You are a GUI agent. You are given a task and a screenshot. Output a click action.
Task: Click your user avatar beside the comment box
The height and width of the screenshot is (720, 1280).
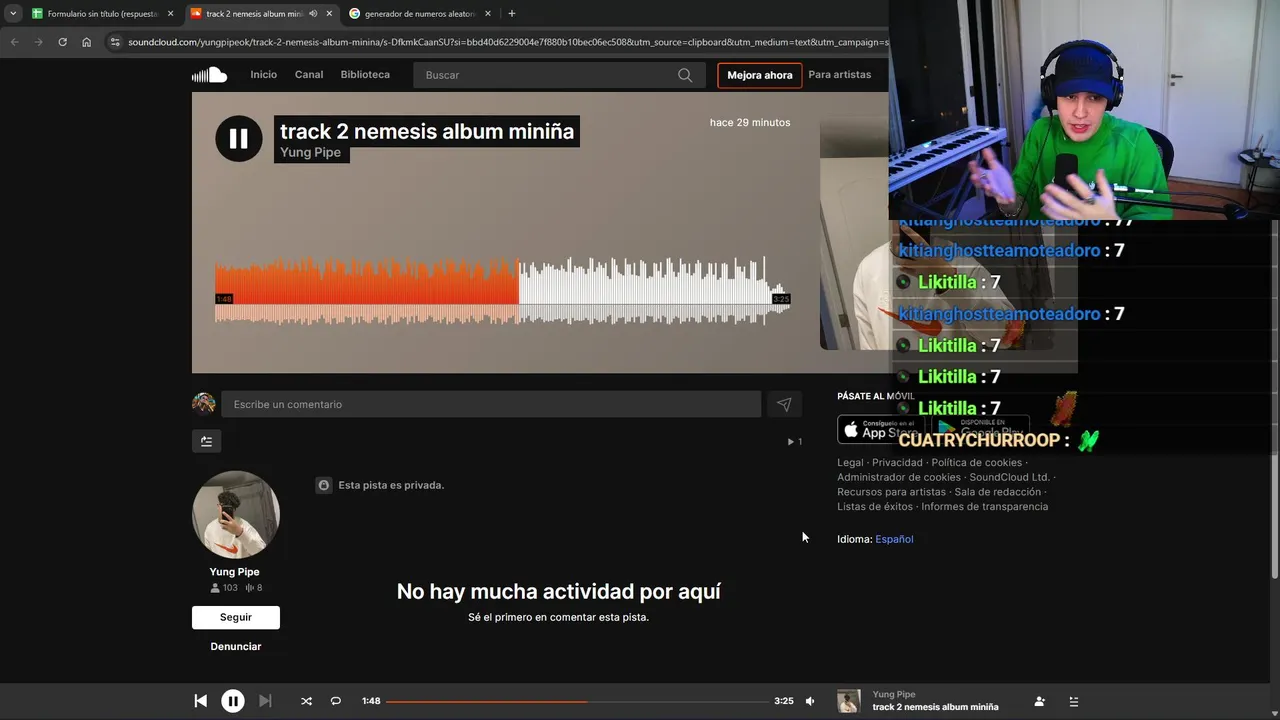pos(204,404)
